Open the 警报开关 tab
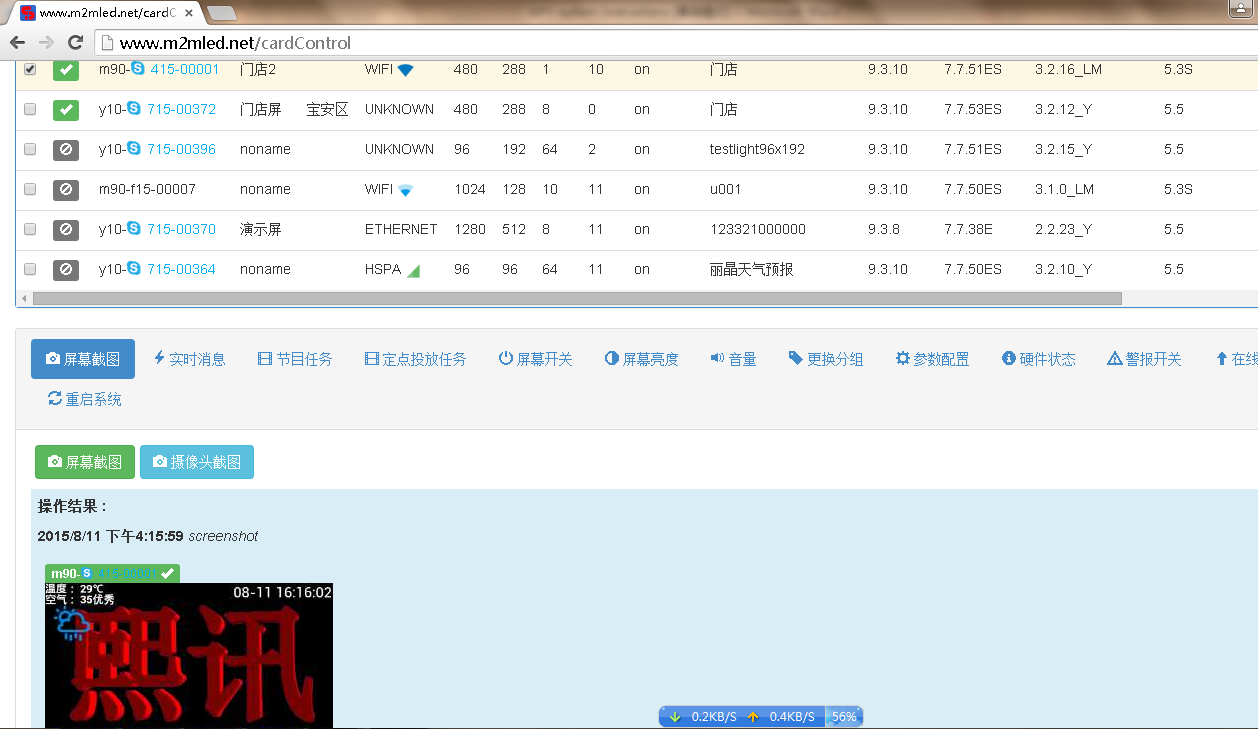1258x729 pixels. pyautogui.click(x=1145, y=359)
